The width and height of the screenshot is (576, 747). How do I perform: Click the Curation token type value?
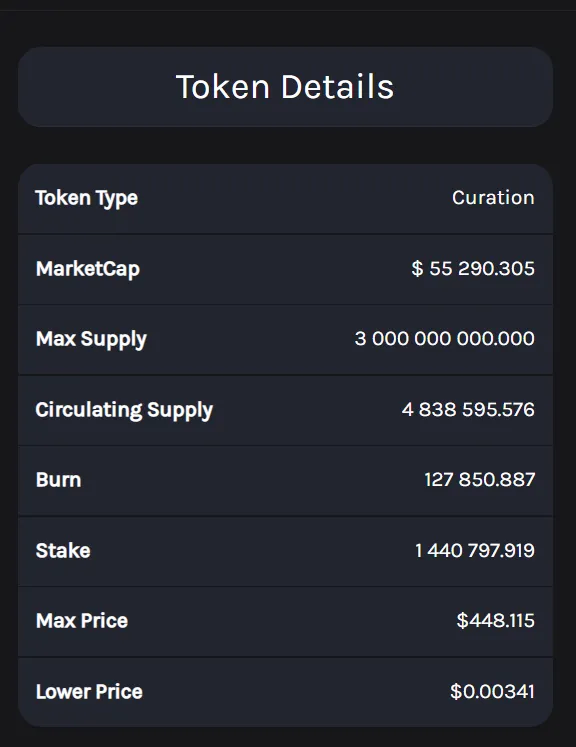(493, 197)
